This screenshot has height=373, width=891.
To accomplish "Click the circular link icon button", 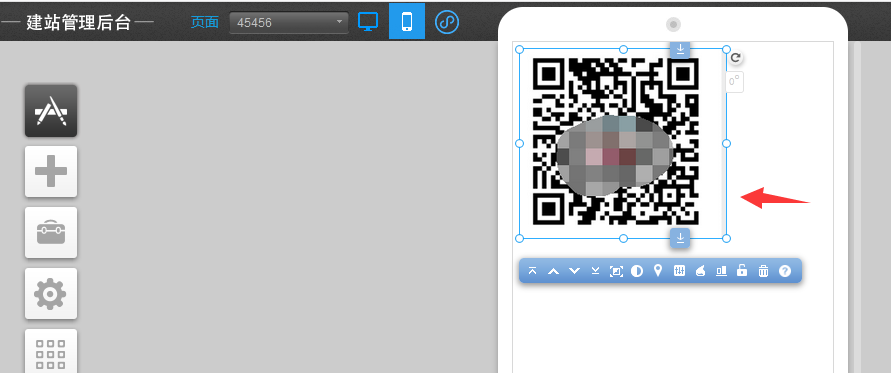I will click(x=447, y=22).
